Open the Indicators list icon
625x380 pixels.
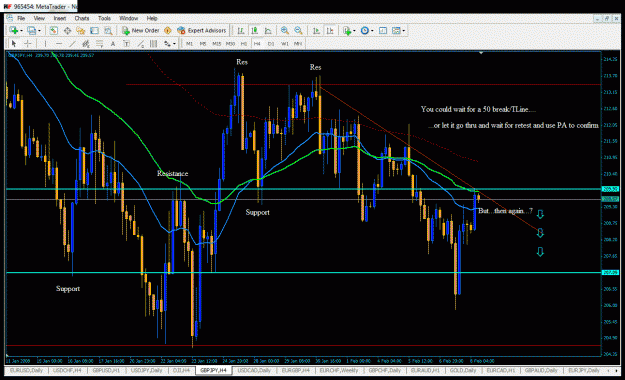(347, 30)
